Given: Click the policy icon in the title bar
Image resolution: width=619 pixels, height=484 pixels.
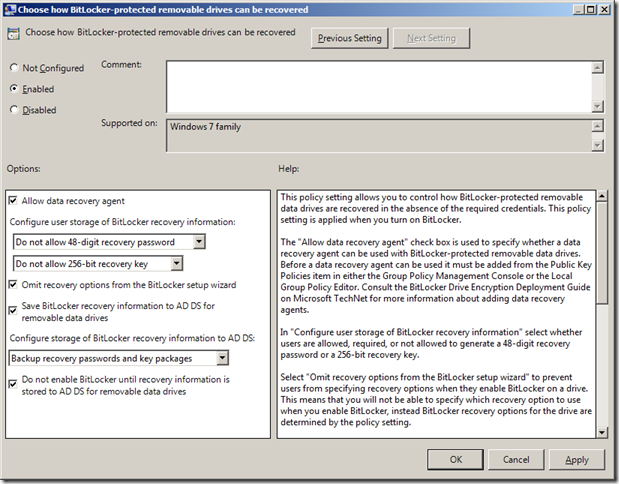Looking at the screenshot, I should point(11,9).
